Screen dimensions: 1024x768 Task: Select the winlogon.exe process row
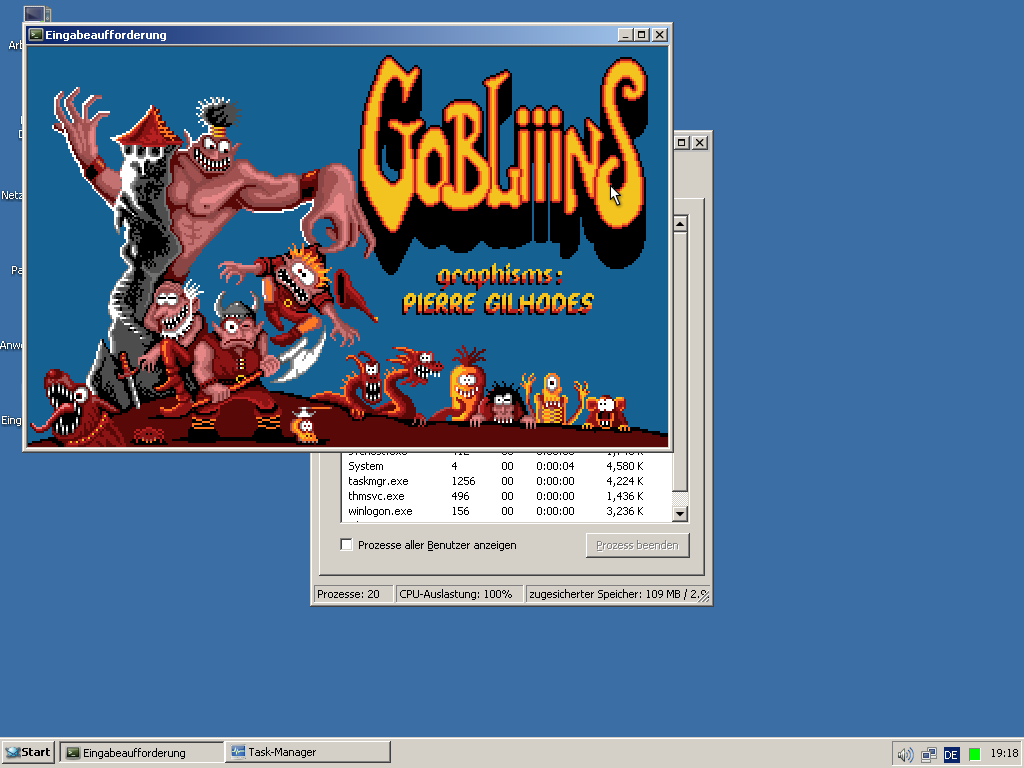506,511
